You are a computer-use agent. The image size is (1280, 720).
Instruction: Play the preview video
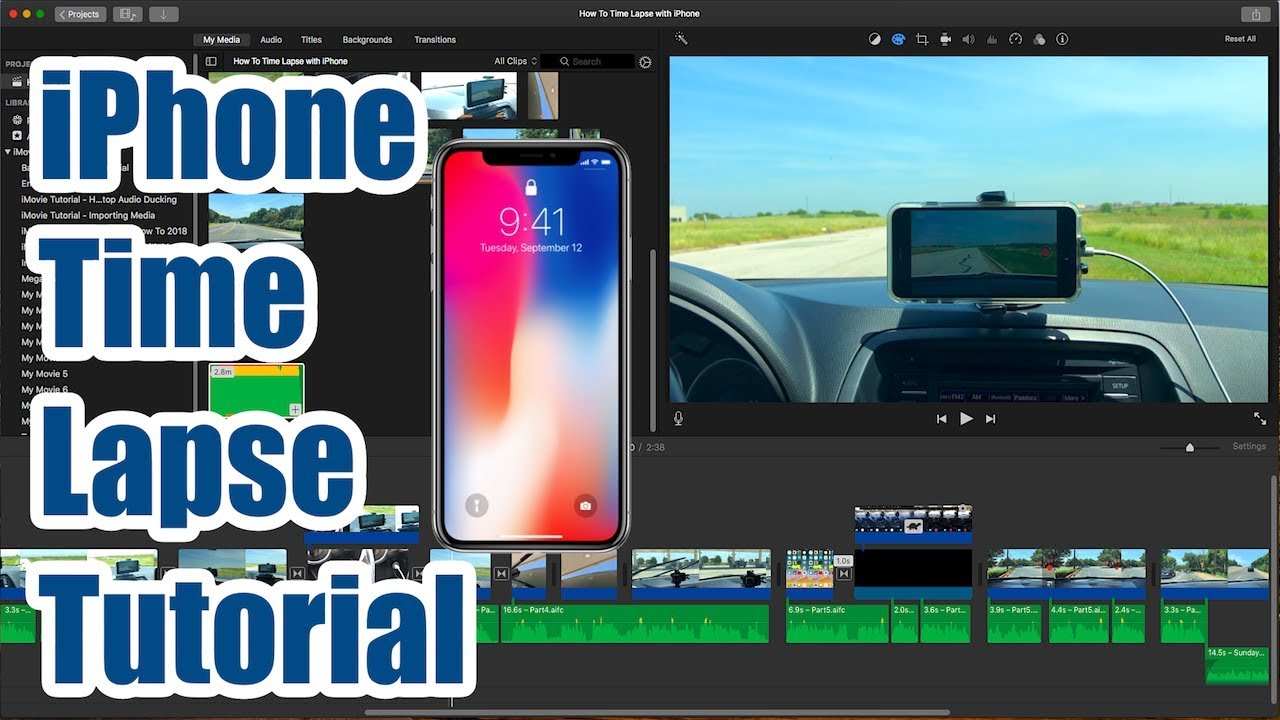click(966, 419)
